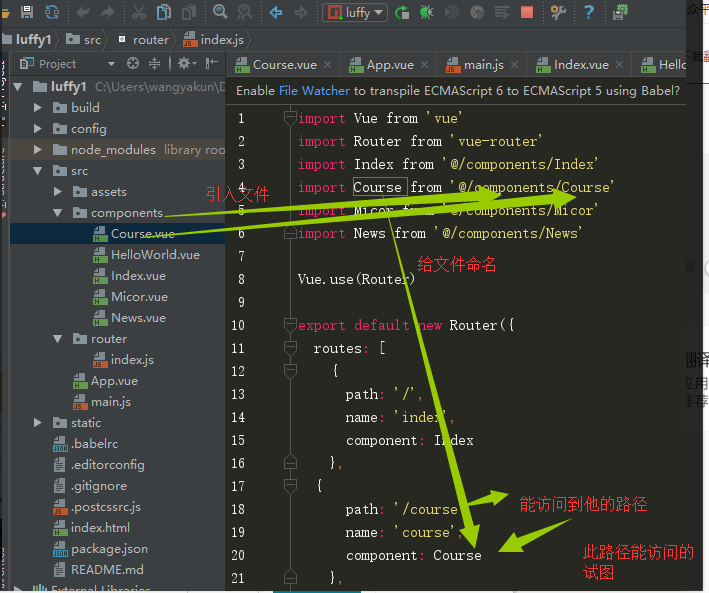Expand the static folder
Image resolution: width=709 pixels, height=593 pixels.
click(38, 423)
